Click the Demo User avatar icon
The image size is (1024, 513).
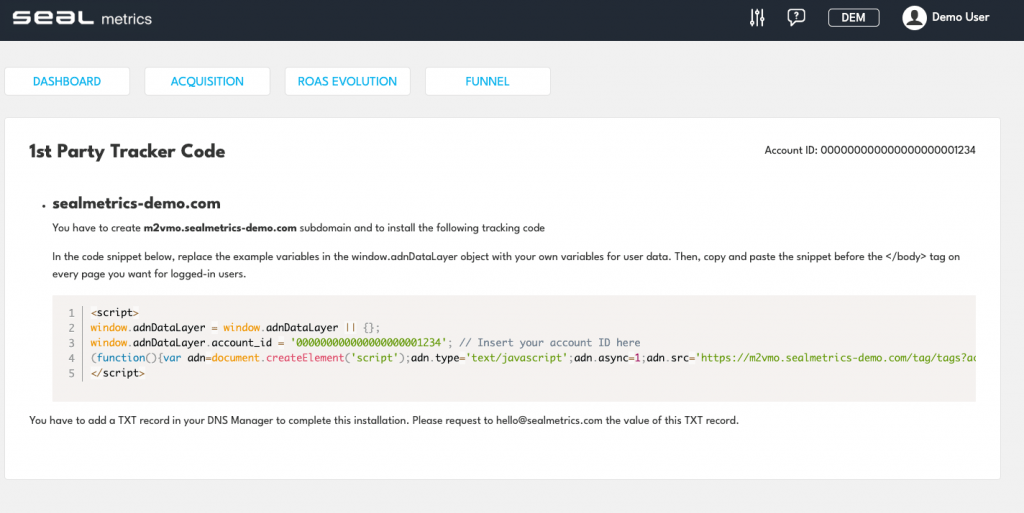pyautogui.click(x=914, y=18)
